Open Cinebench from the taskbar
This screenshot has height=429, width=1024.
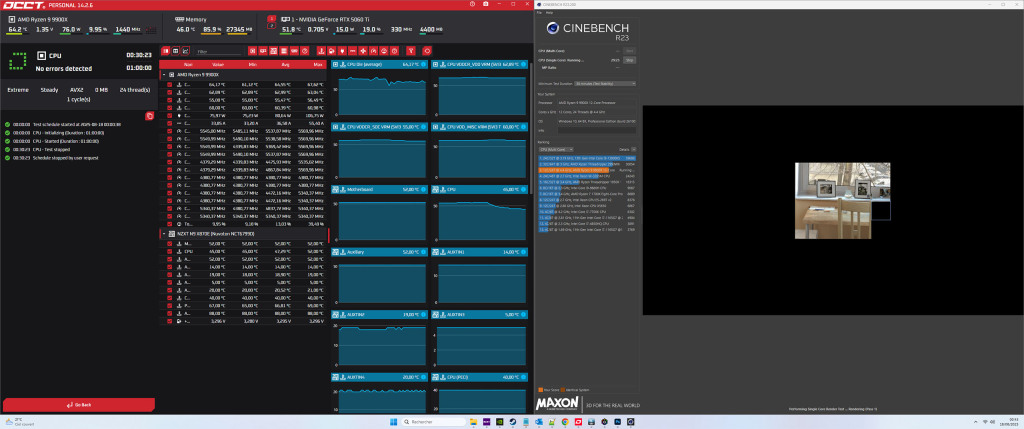point(630,422)
